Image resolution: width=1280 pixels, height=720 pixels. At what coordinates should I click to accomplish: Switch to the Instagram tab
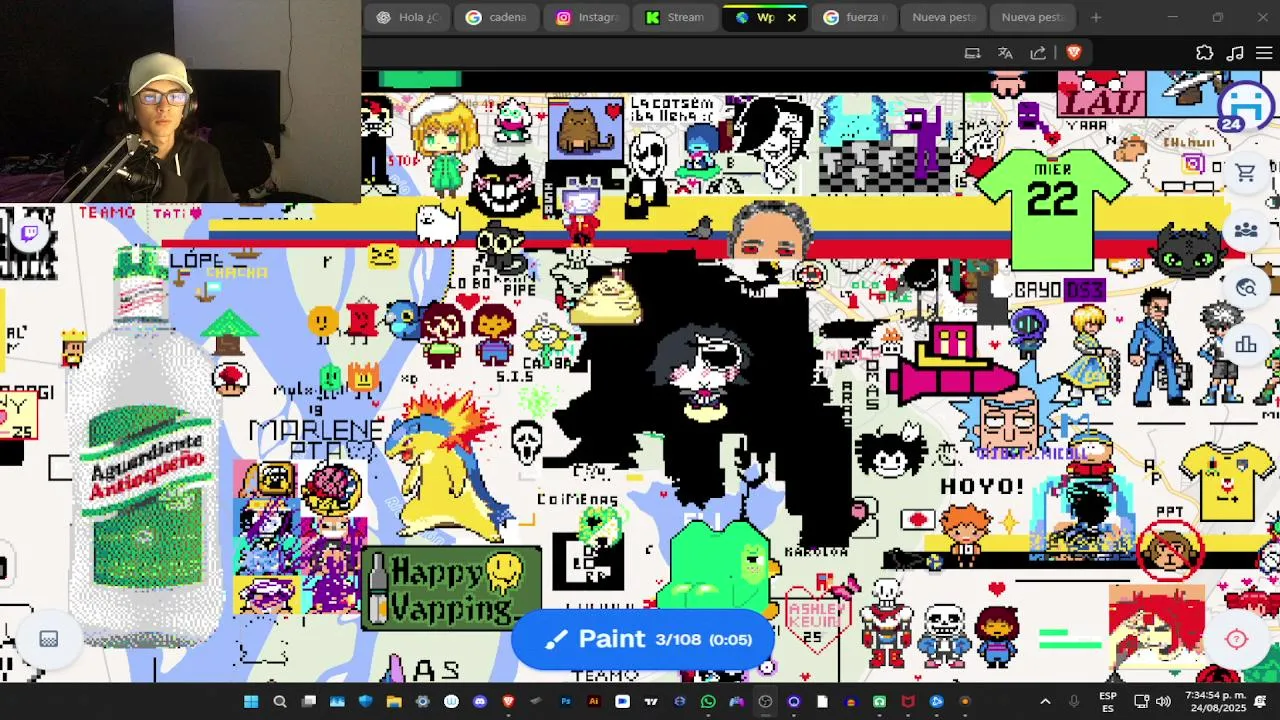point(587,17)
